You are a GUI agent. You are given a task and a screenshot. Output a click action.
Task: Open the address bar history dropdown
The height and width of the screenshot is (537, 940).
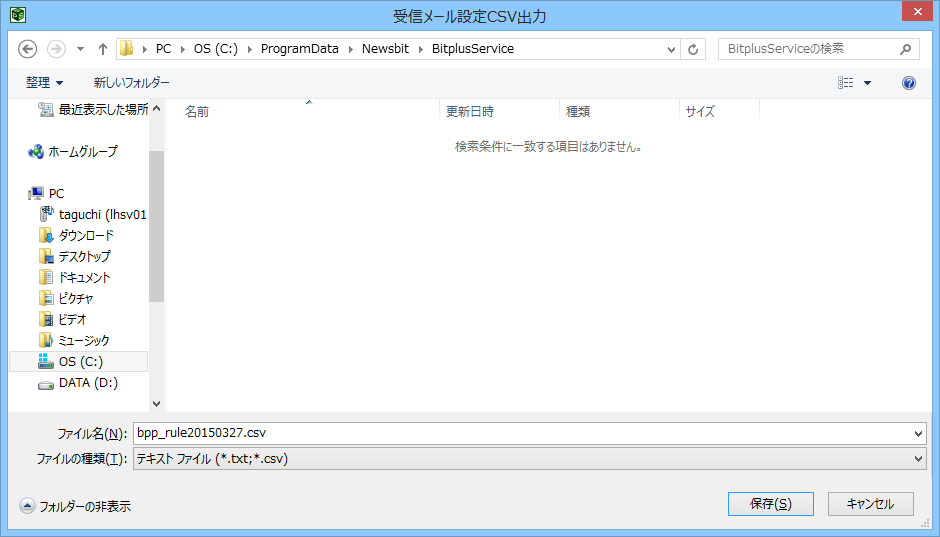coord(671,50)
